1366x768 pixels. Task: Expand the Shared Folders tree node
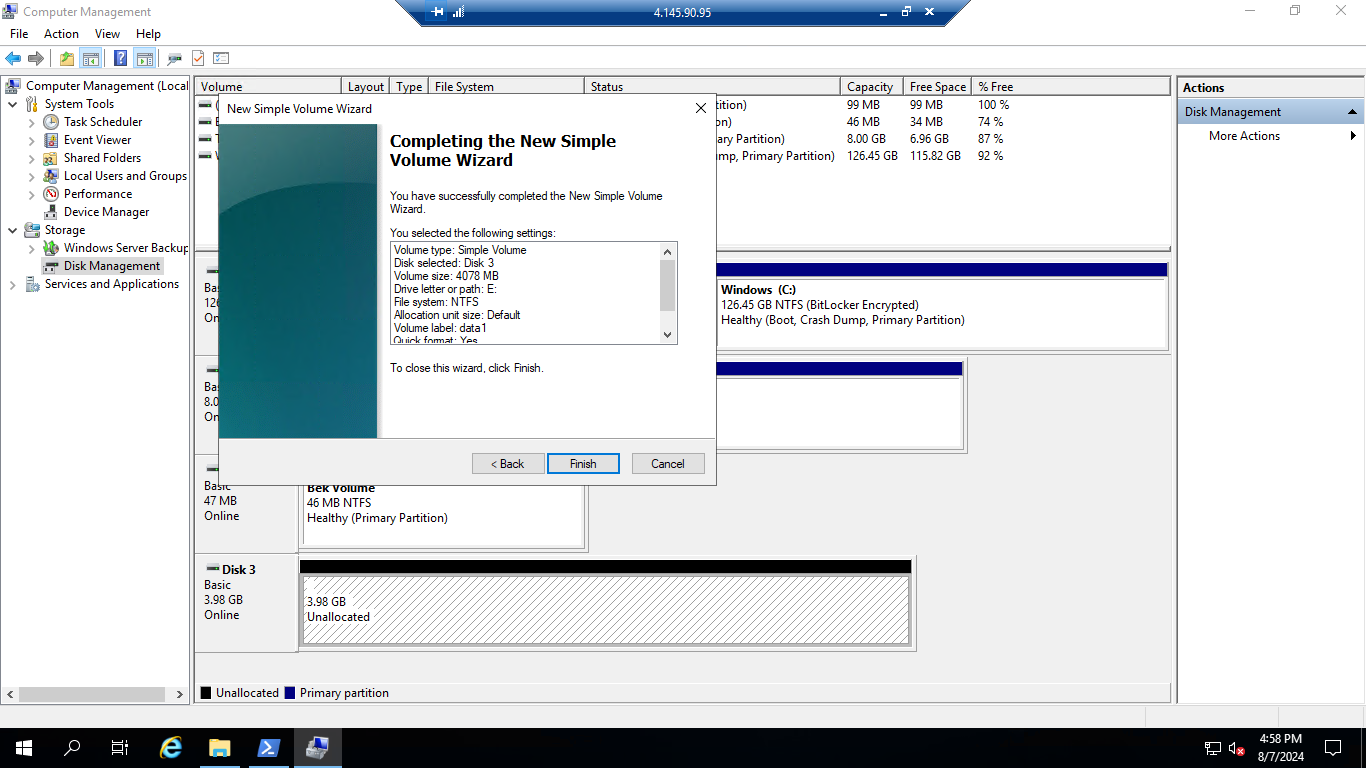pos(32,158)
